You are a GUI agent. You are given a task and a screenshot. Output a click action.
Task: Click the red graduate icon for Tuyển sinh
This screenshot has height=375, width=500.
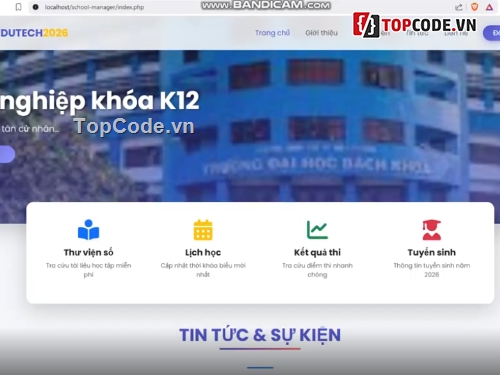[x=432, y=230]
